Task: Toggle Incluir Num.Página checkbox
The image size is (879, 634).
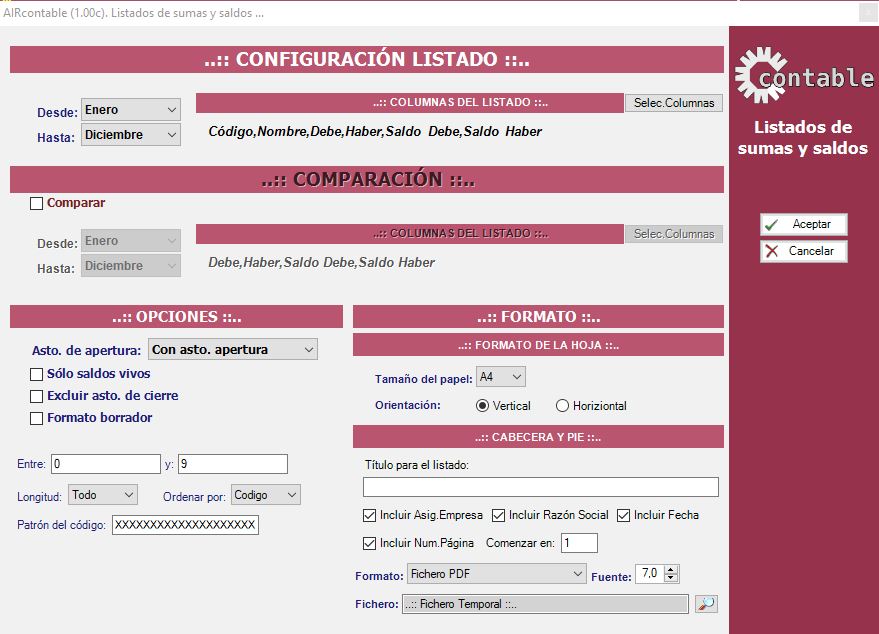Action: [369, 543]
